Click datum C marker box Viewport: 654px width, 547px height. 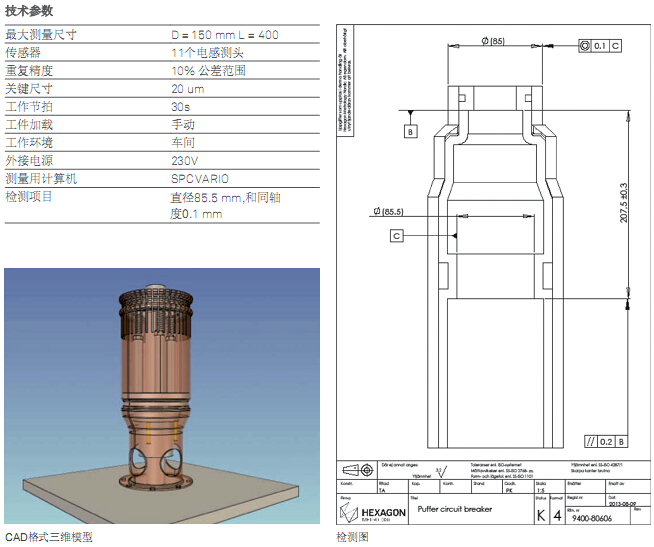click(397, 235)
